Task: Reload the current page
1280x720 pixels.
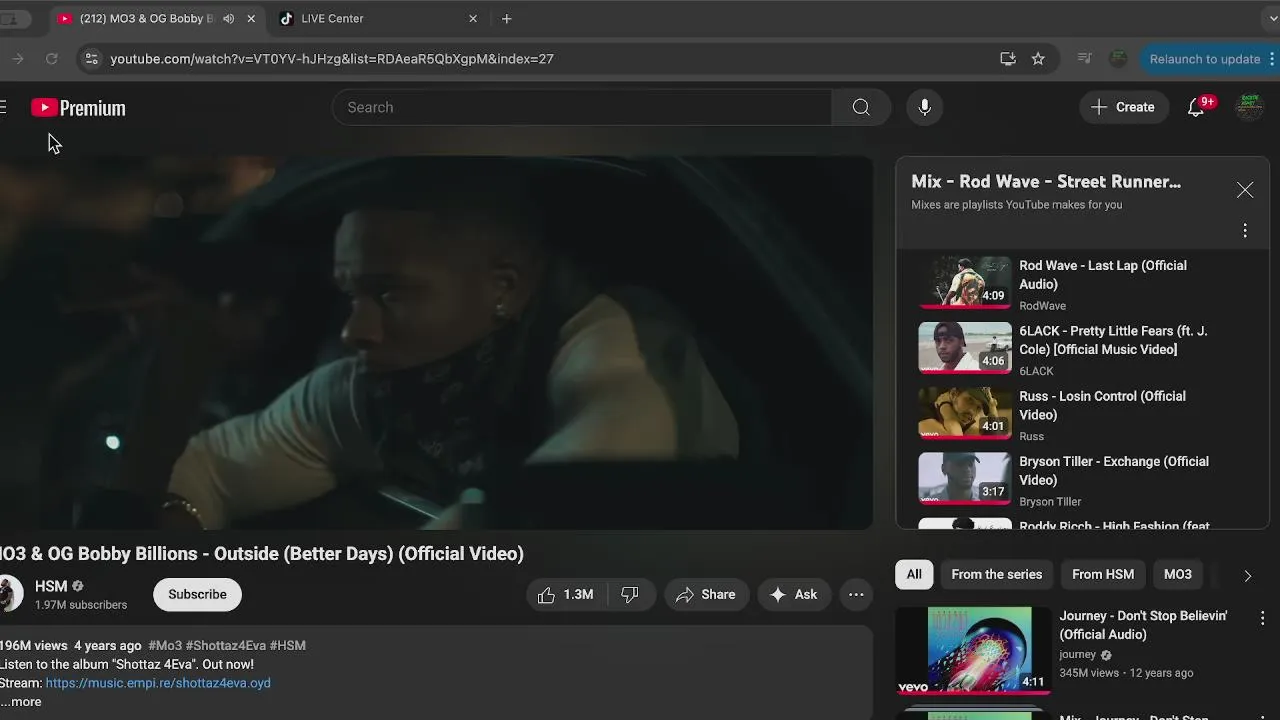Action: tap(51, 59)
